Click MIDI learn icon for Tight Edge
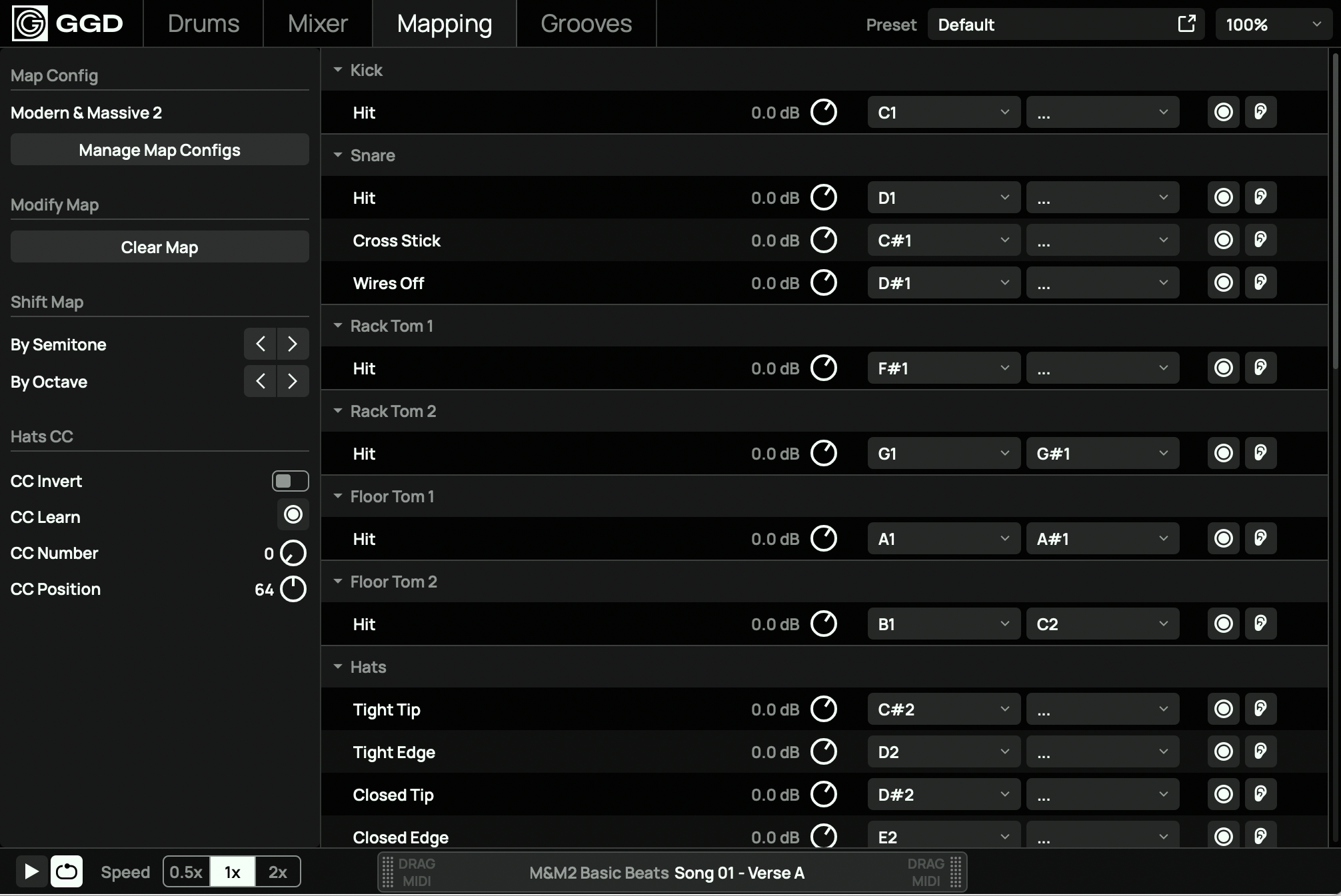Image resolution: width=1341 pixels, height=896 pixels. (x=1223, y=751)
